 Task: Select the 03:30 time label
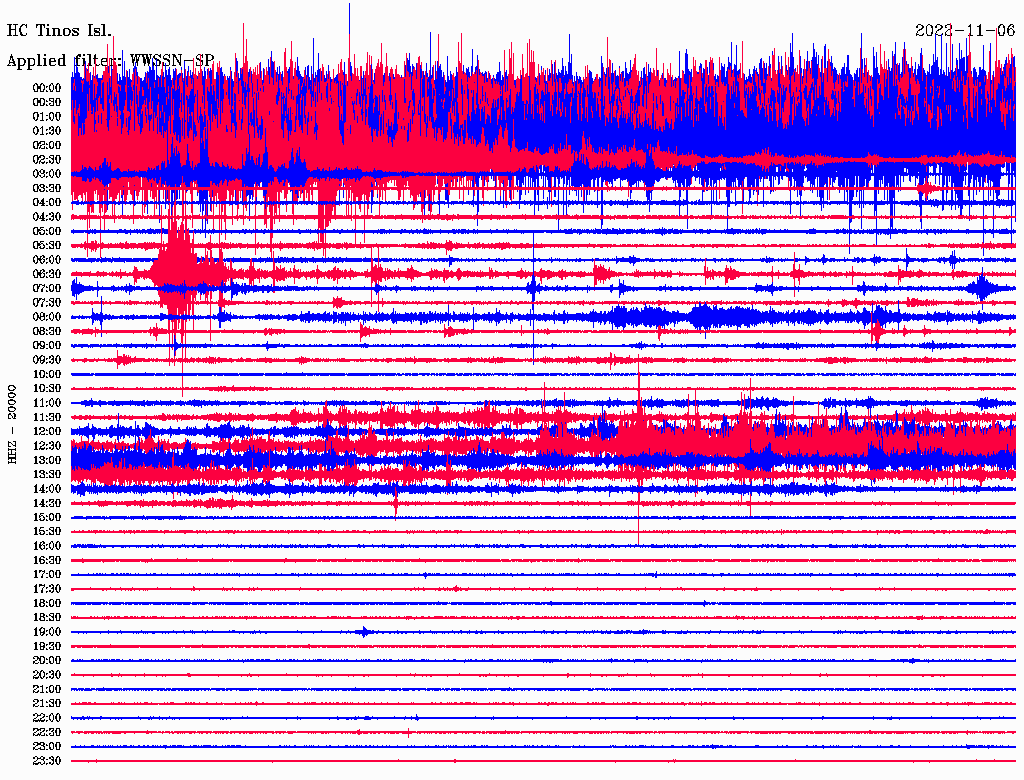[x=47, y=188]
